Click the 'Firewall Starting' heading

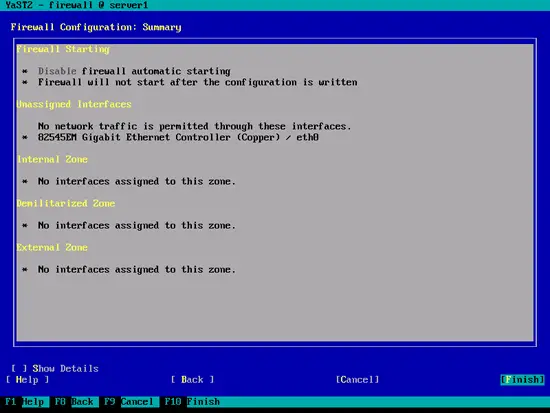[x=63, y=49]
